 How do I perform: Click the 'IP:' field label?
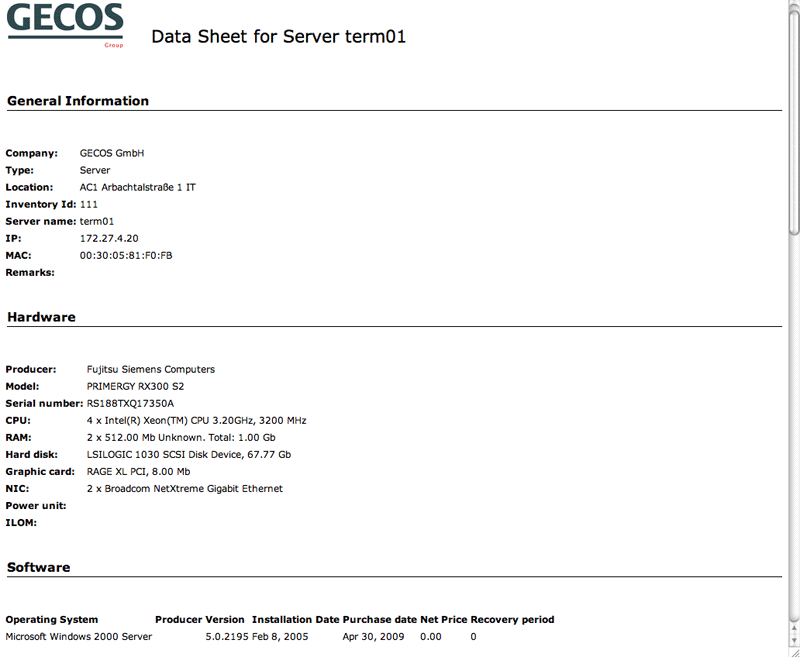click(14, 239)
